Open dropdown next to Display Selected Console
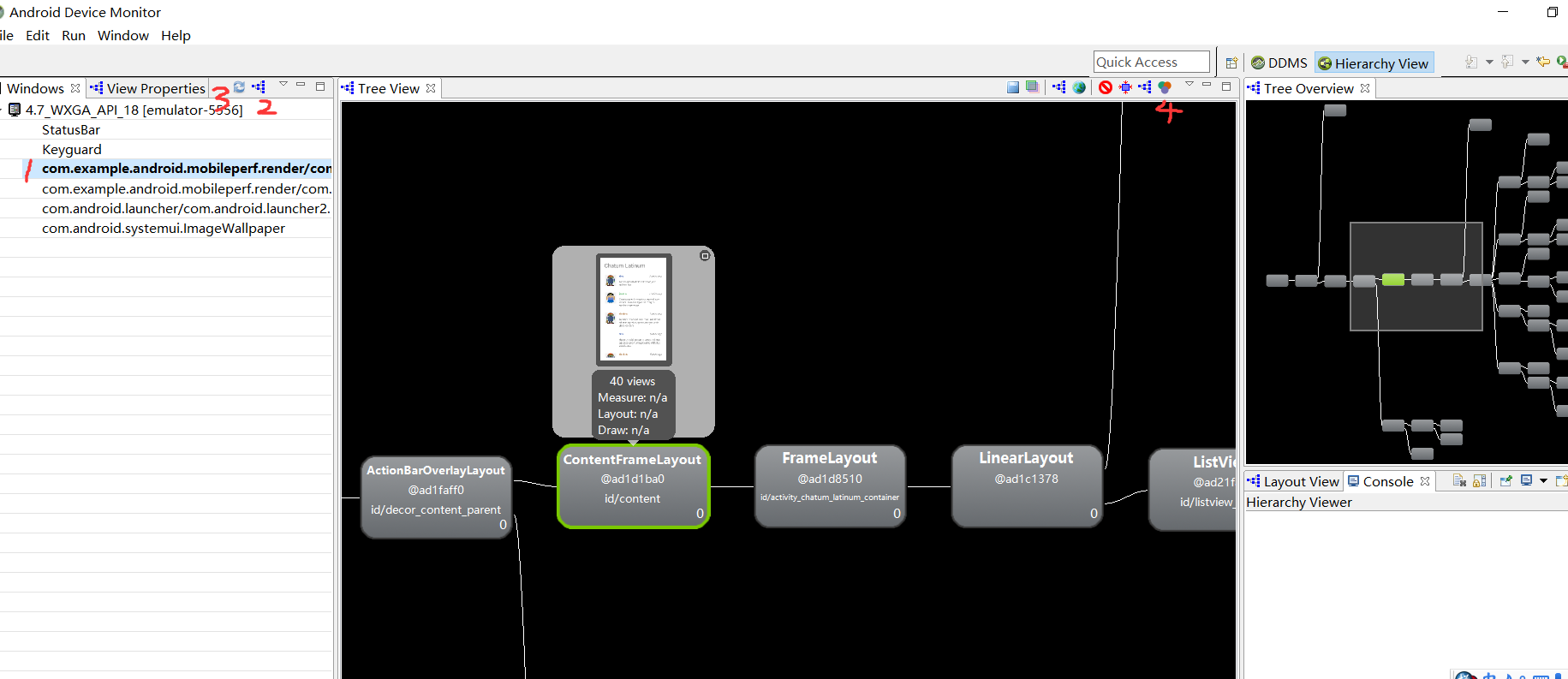Screen dimensions: 1568x679 point(1543,481)
